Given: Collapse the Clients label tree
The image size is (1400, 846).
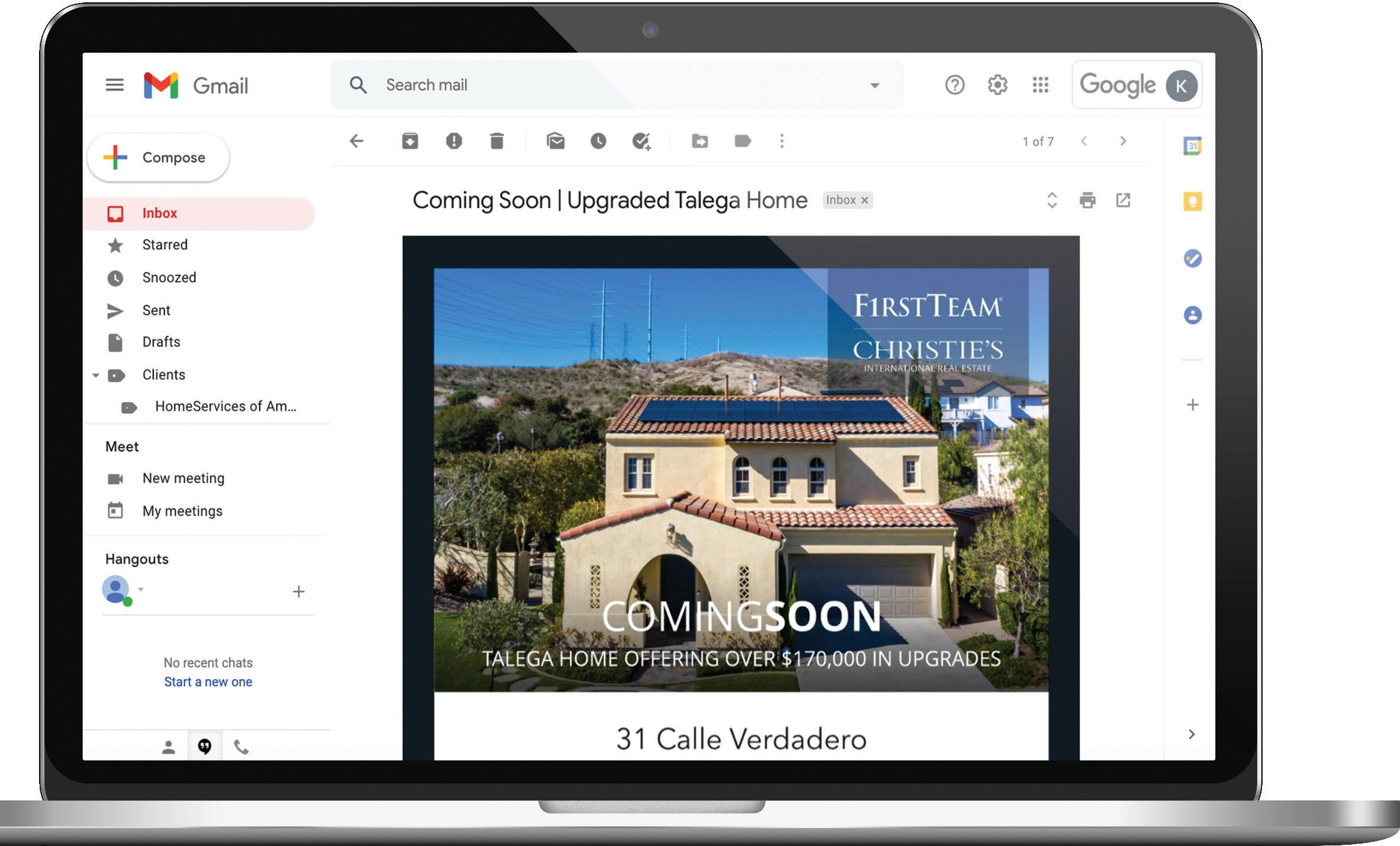Looking at the screenshot, I should (96, 375).
